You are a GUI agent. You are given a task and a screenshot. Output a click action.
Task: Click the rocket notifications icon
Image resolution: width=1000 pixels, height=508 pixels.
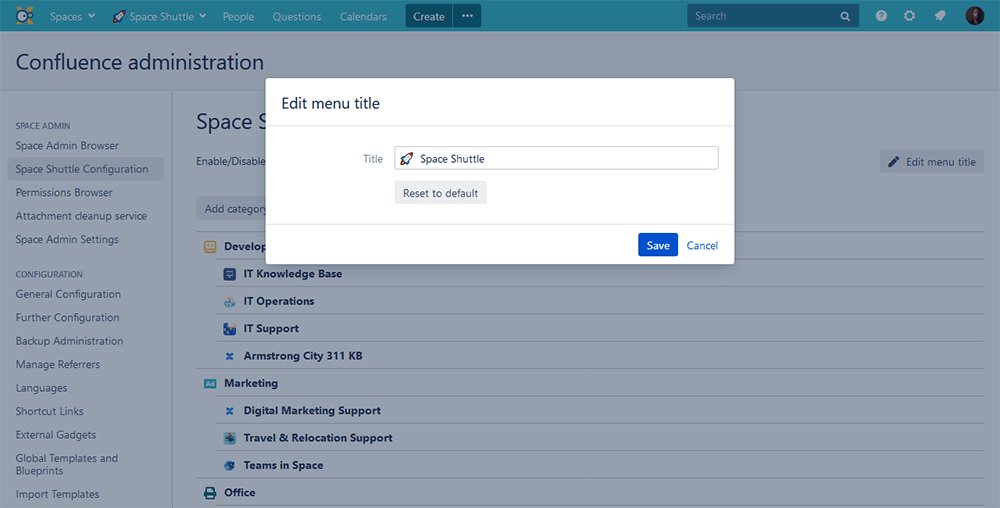click(939, 16)
